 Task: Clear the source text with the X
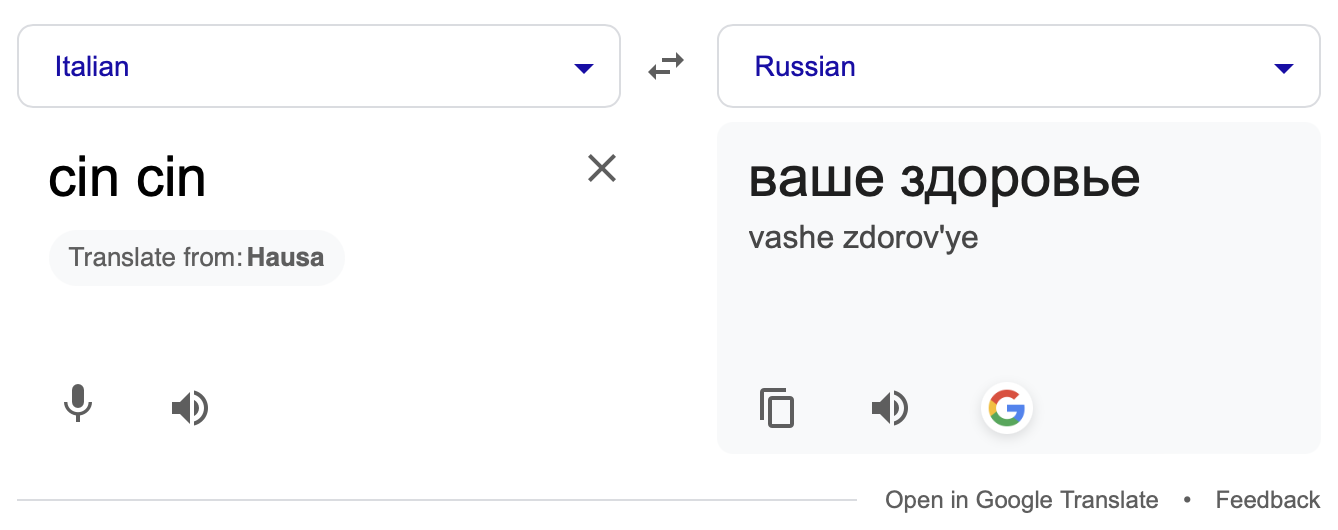tap(601, 168)
